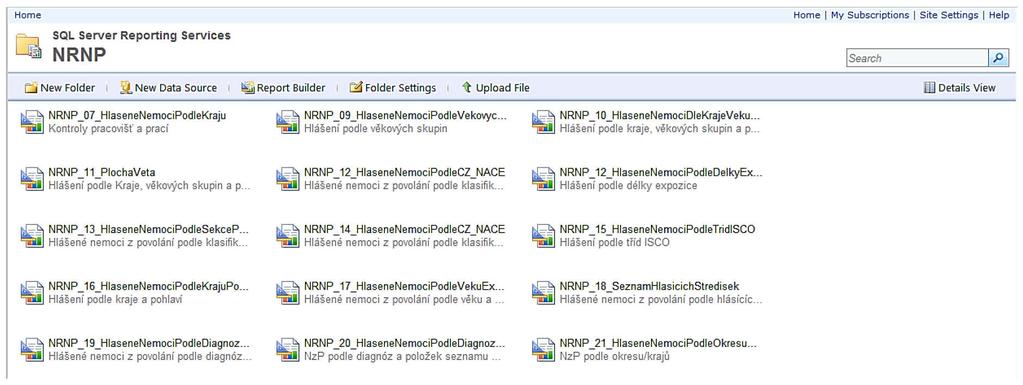The height and width of the screenshot is (385, 1023).
Task: Open report NRNP_09_HlaseneNemociPodleVekovyc...
Action: tap(405, 116)
